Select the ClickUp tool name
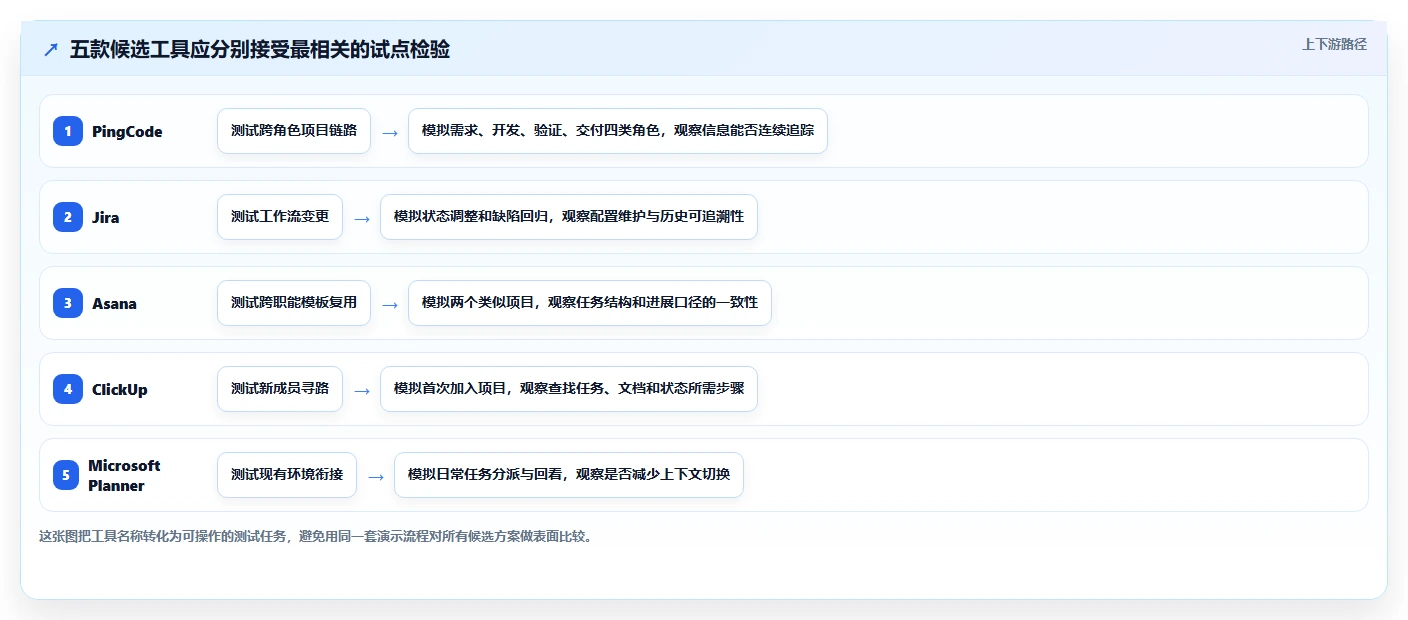The image size is (1408, 620). tap(120, 389)
